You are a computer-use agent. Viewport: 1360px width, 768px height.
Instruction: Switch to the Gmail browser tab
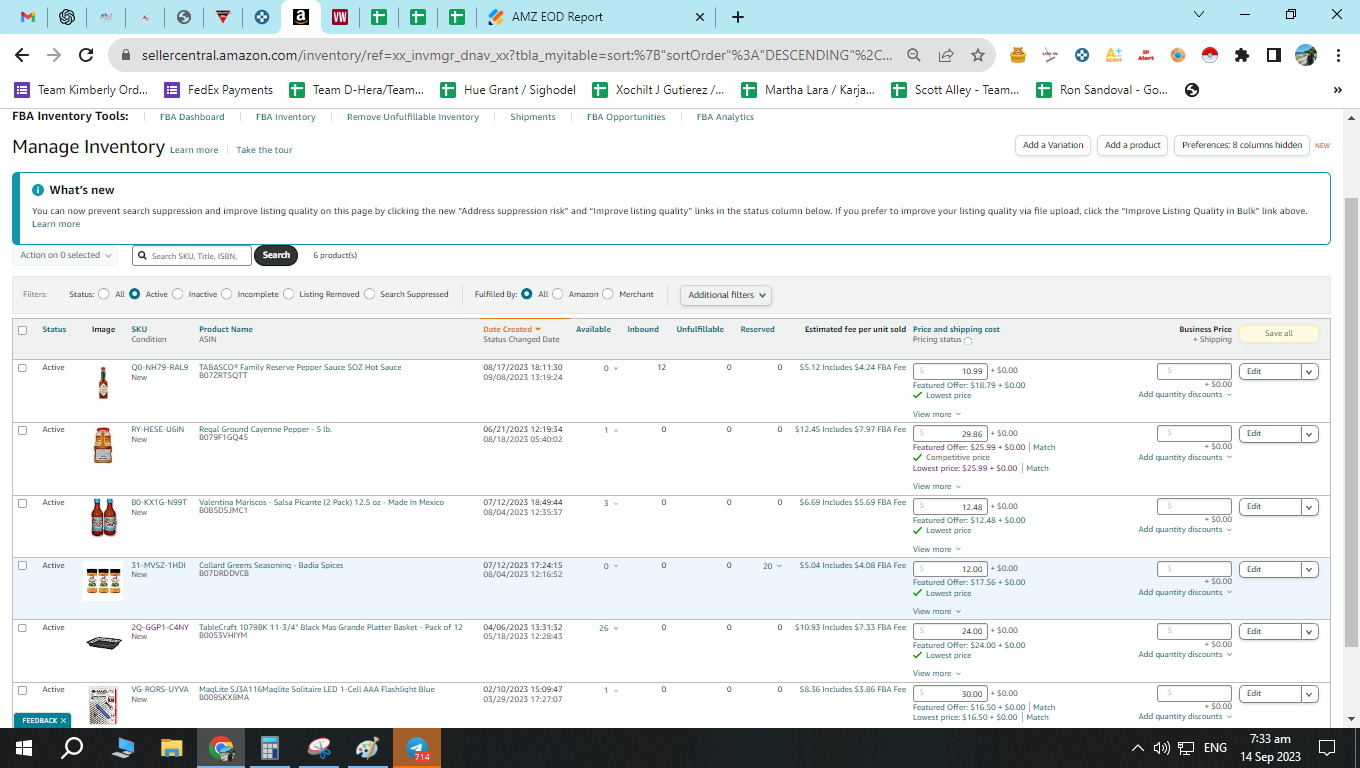28,17
